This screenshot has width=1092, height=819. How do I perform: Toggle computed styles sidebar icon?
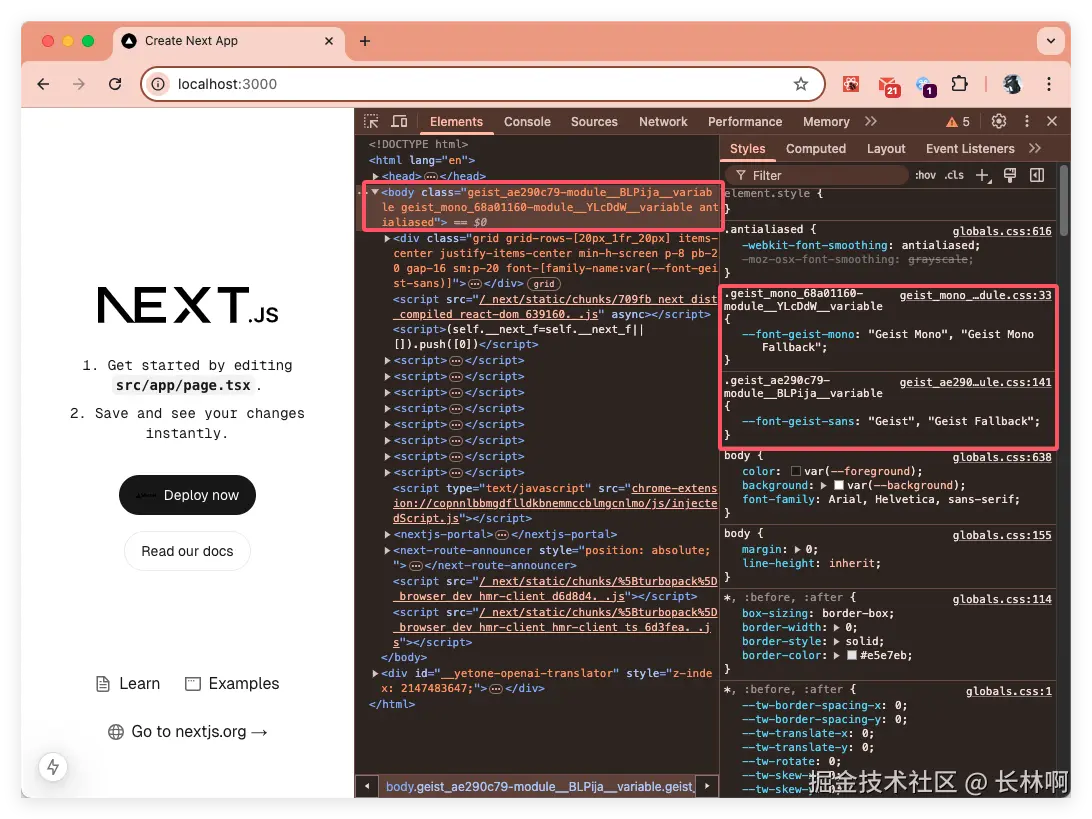tap(1037, 176)
